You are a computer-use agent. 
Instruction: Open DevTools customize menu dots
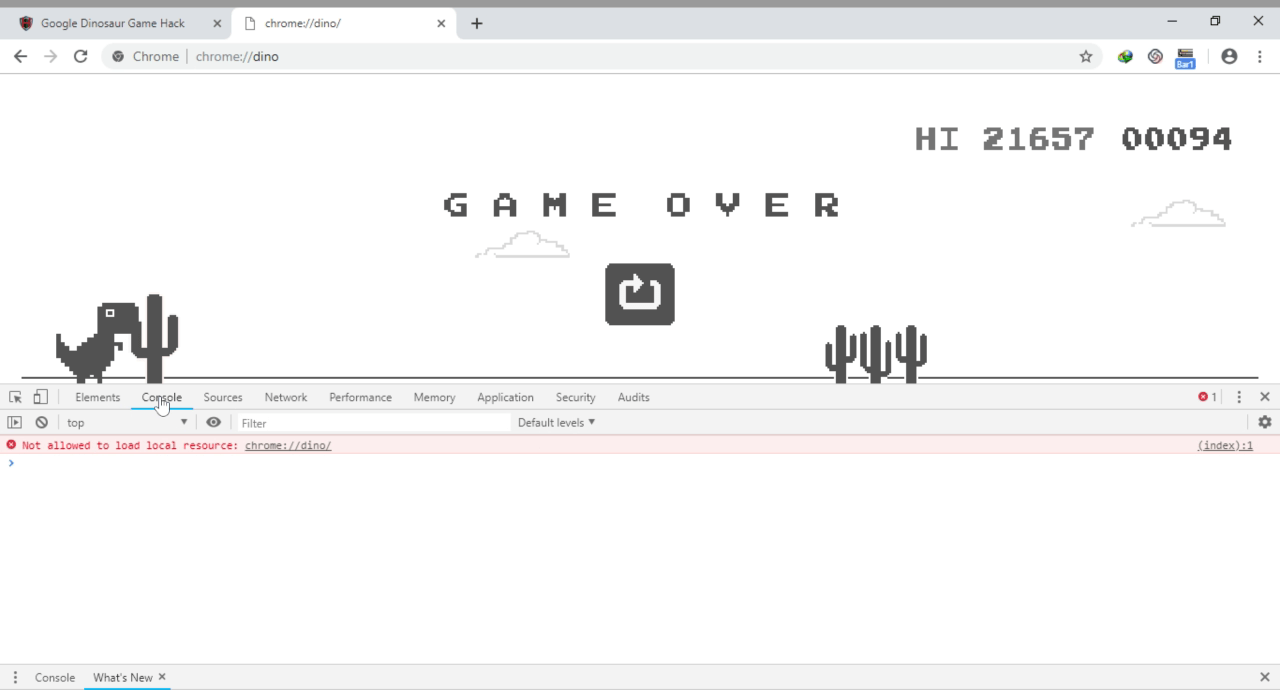click(x=1239, y=397)
